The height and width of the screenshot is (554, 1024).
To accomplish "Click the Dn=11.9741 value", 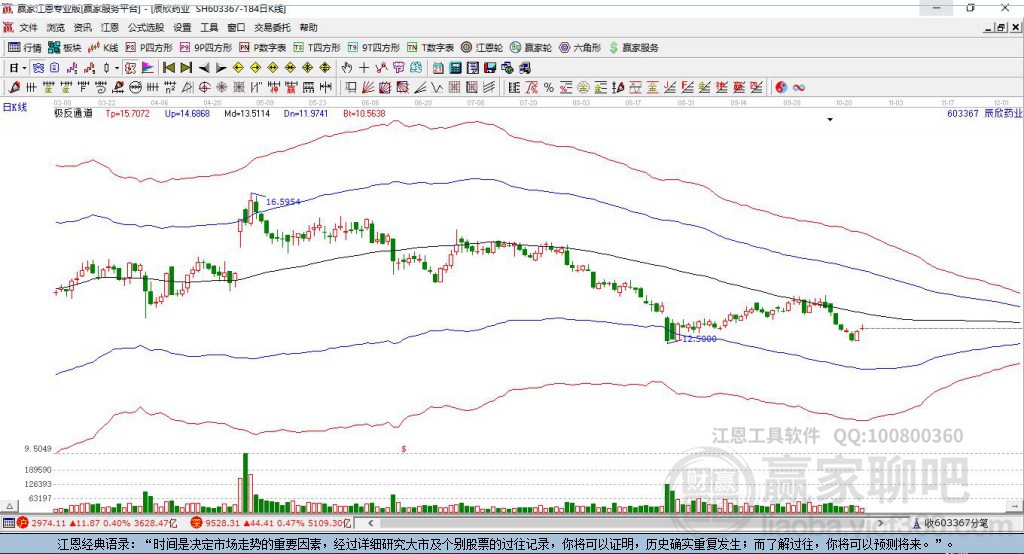I will coord(306,113).
